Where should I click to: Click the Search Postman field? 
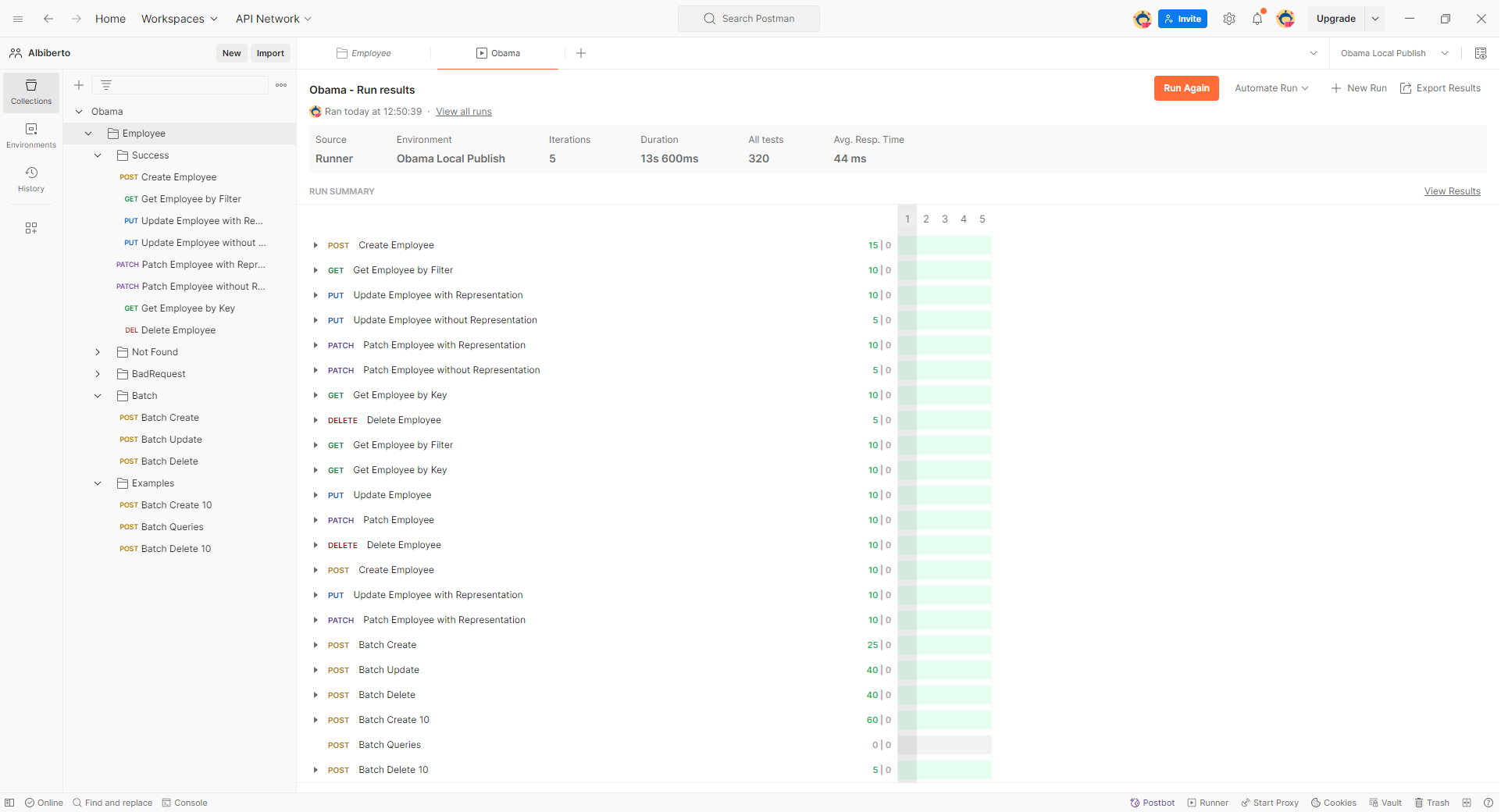pos(749,19)
